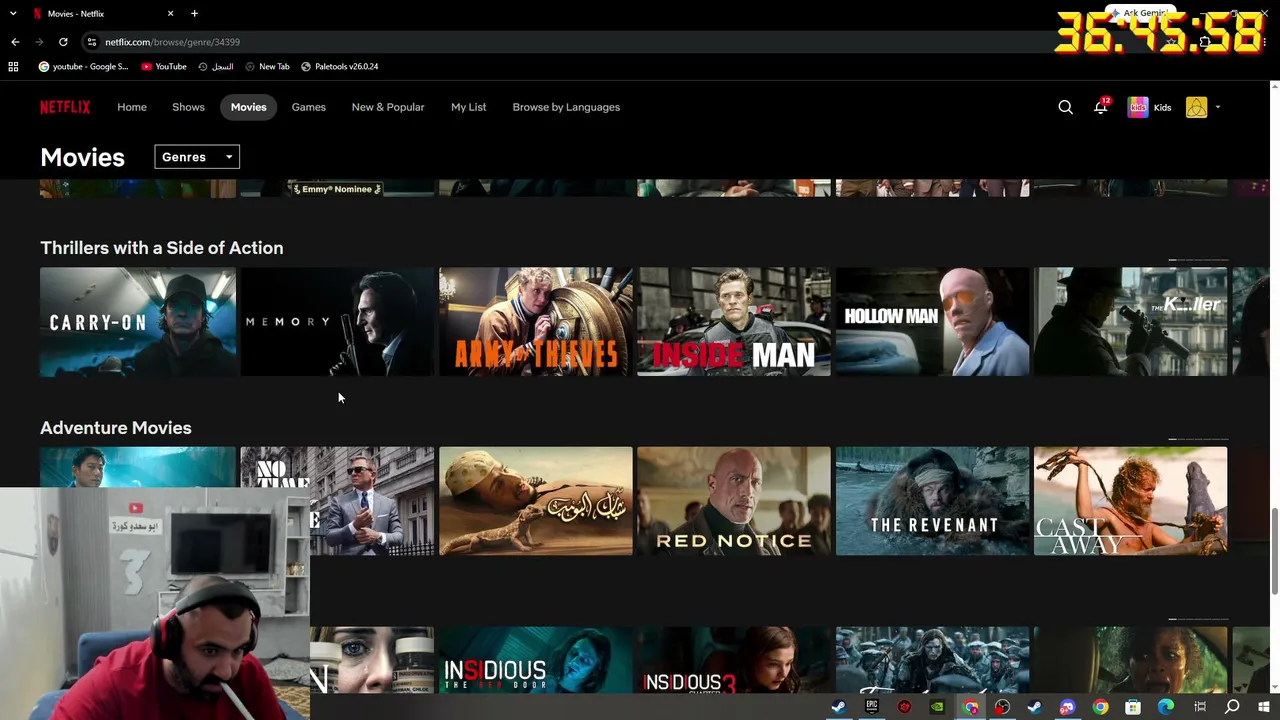Open the Inside Man thumbnail

[x=734, y=322]
